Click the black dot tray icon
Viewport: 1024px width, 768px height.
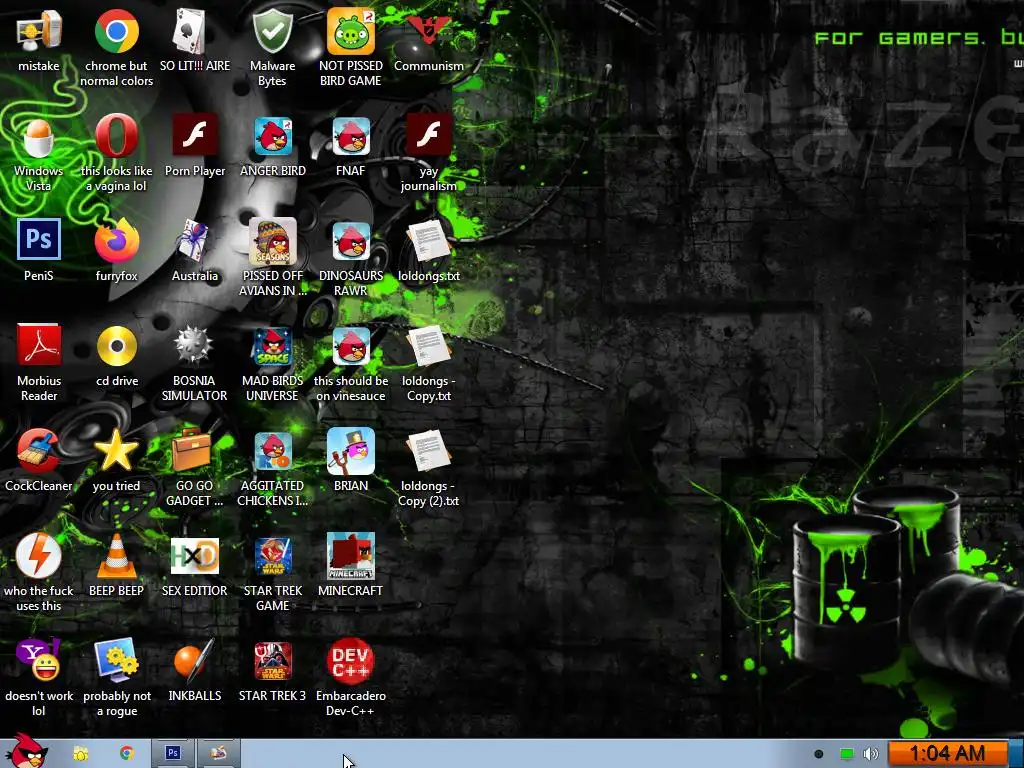pos(819,754)
